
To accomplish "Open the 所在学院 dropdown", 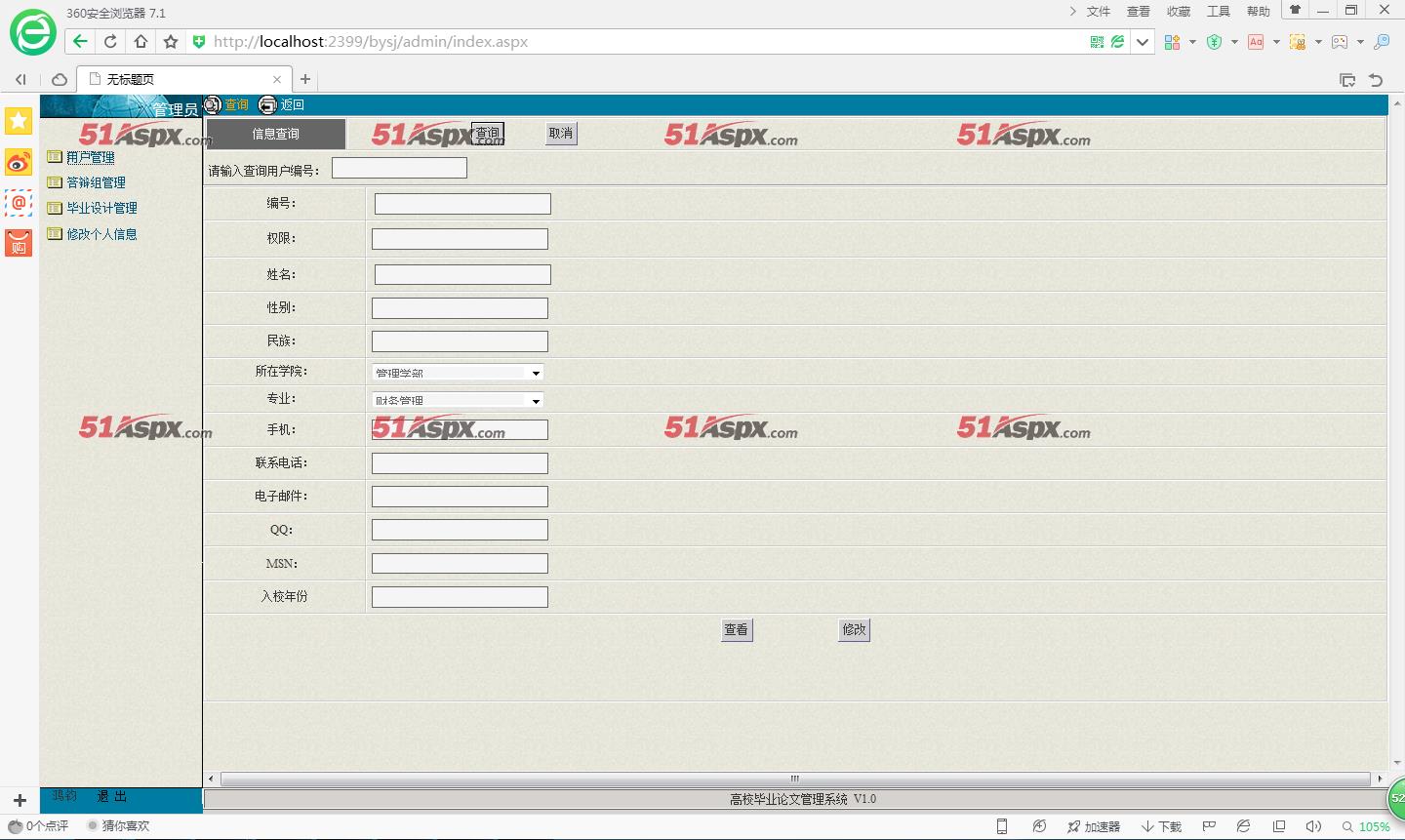I will tap(458, 372).
